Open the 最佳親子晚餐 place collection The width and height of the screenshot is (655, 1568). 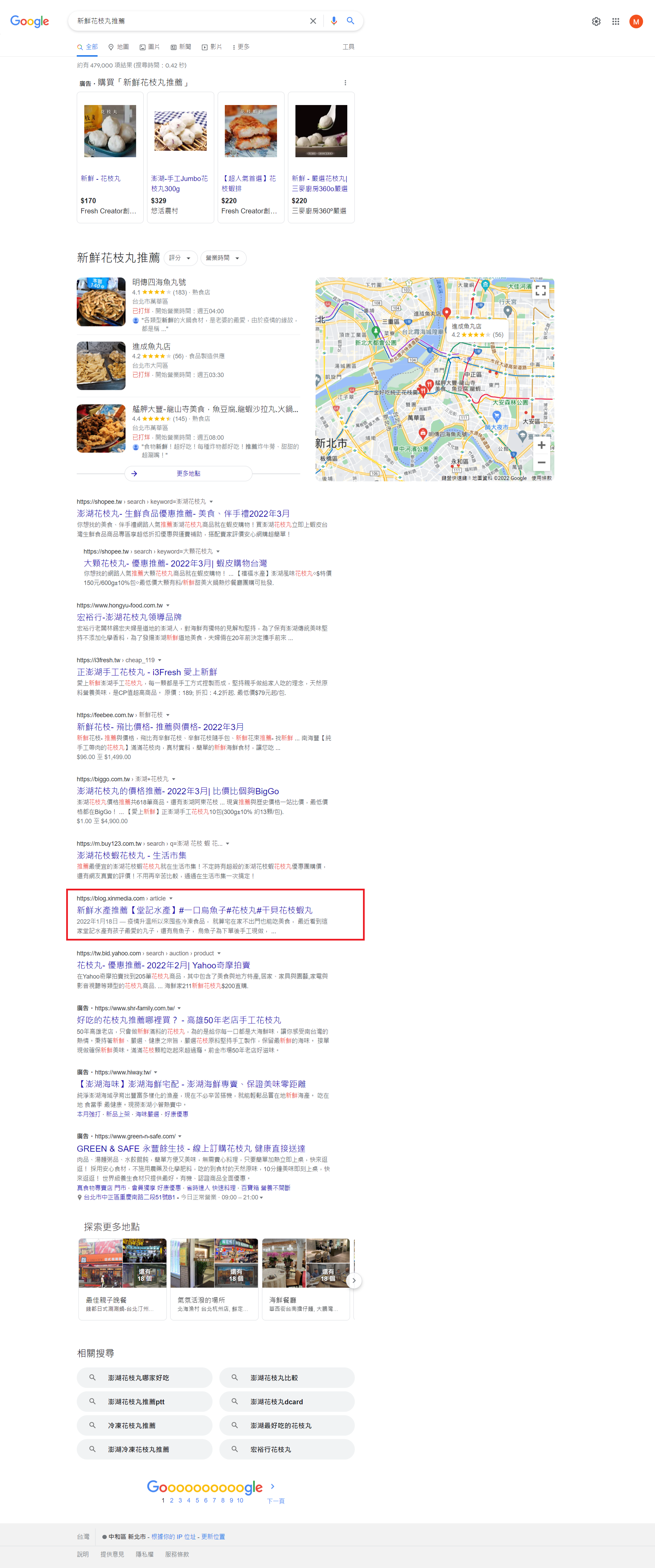click(122, 1279)
